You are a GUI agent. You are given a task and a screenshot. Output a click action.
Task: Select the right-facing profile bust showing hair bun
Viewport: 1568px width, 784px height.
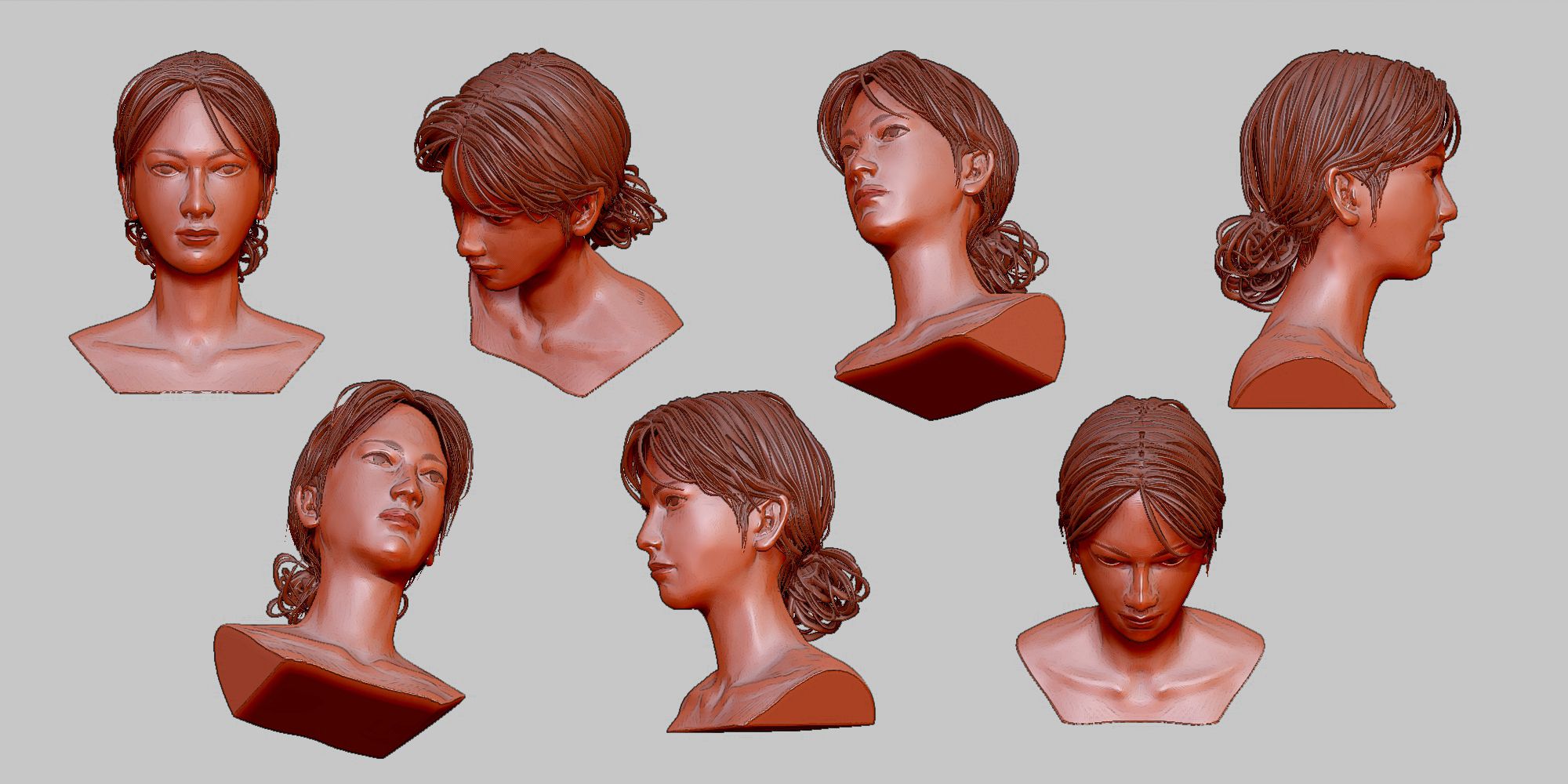pyautogui.click(x=1337, y=229)
